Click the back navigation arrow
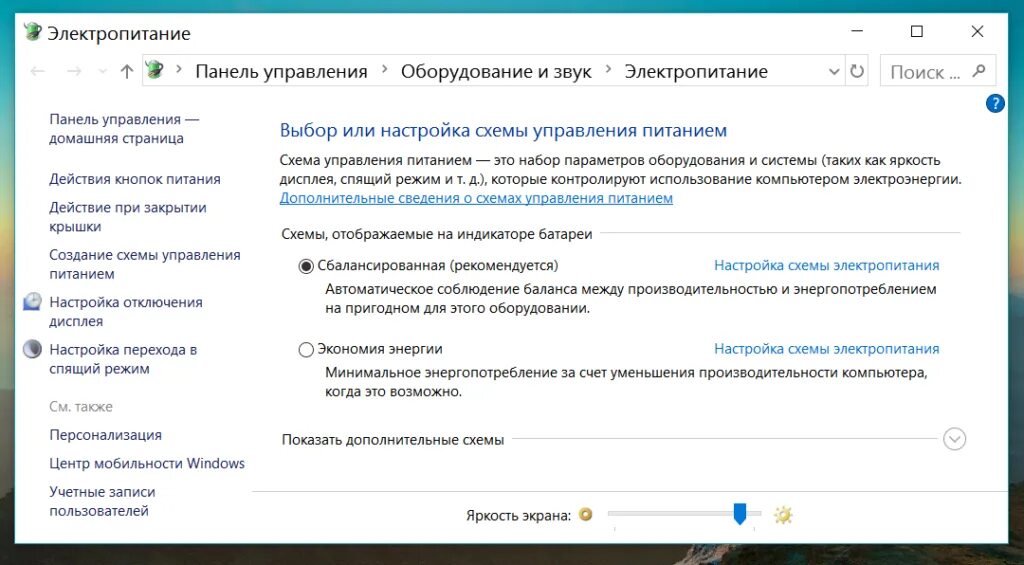 (37, 71)
